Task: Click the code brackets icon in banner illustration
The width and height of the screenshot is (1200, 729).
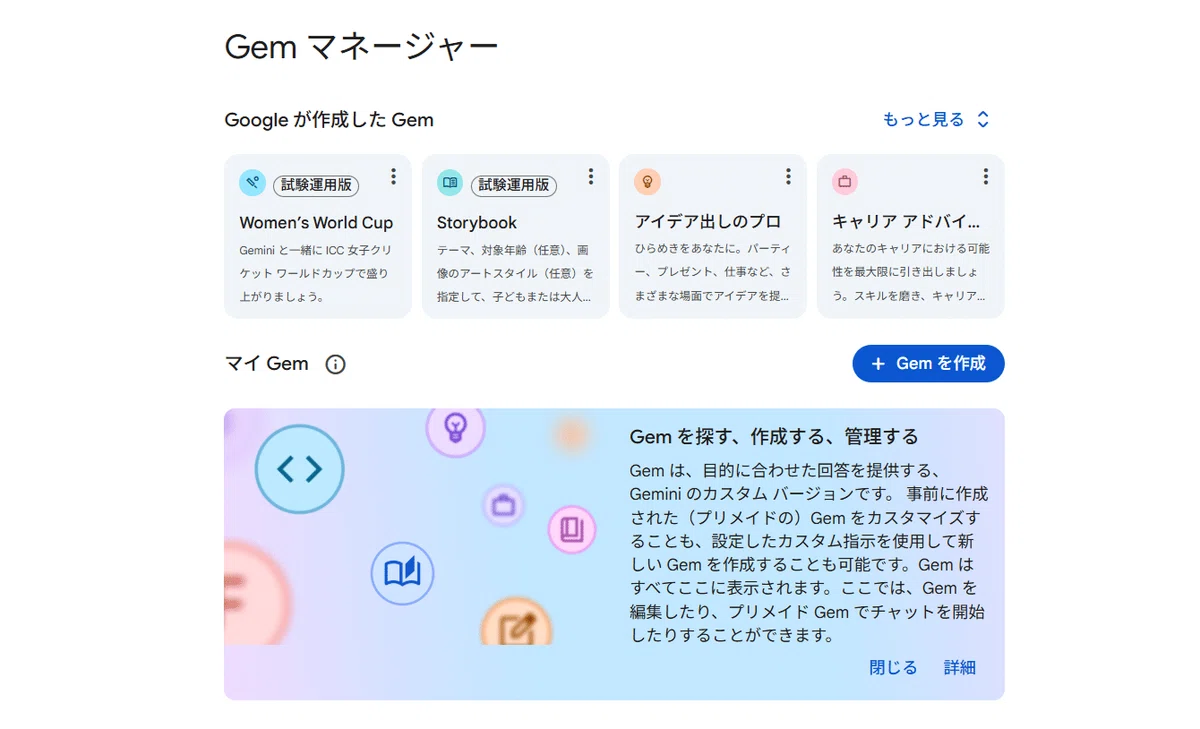Action: tap(300, 469)
